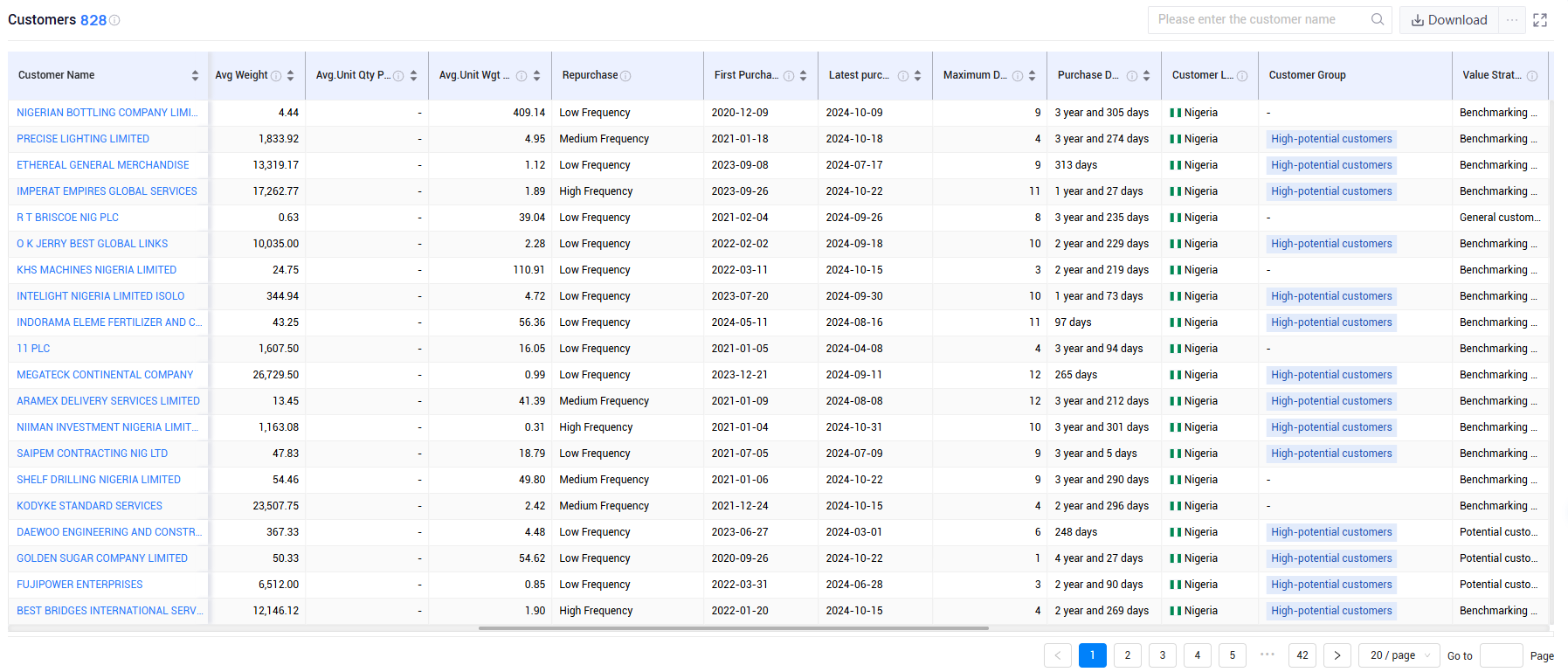
Task: Open R T BRISCOE NIG PLC link
Action: [x=67, y=218]
